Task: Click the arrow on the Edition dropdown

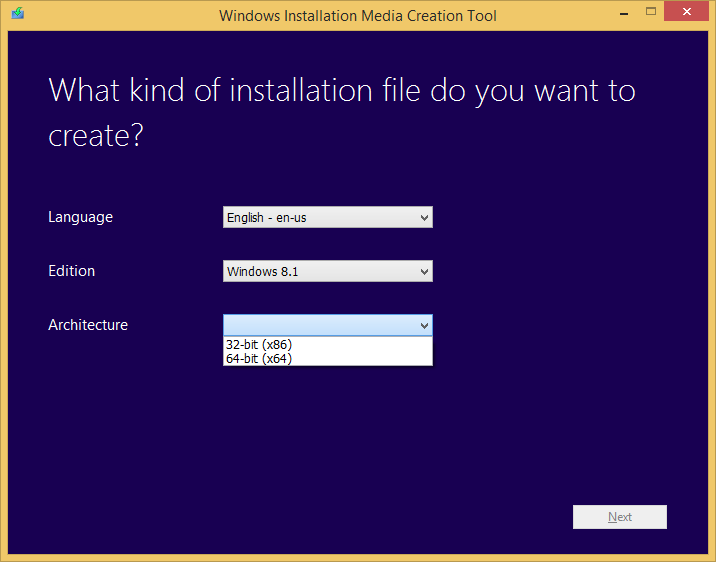Action: point(424,271)
